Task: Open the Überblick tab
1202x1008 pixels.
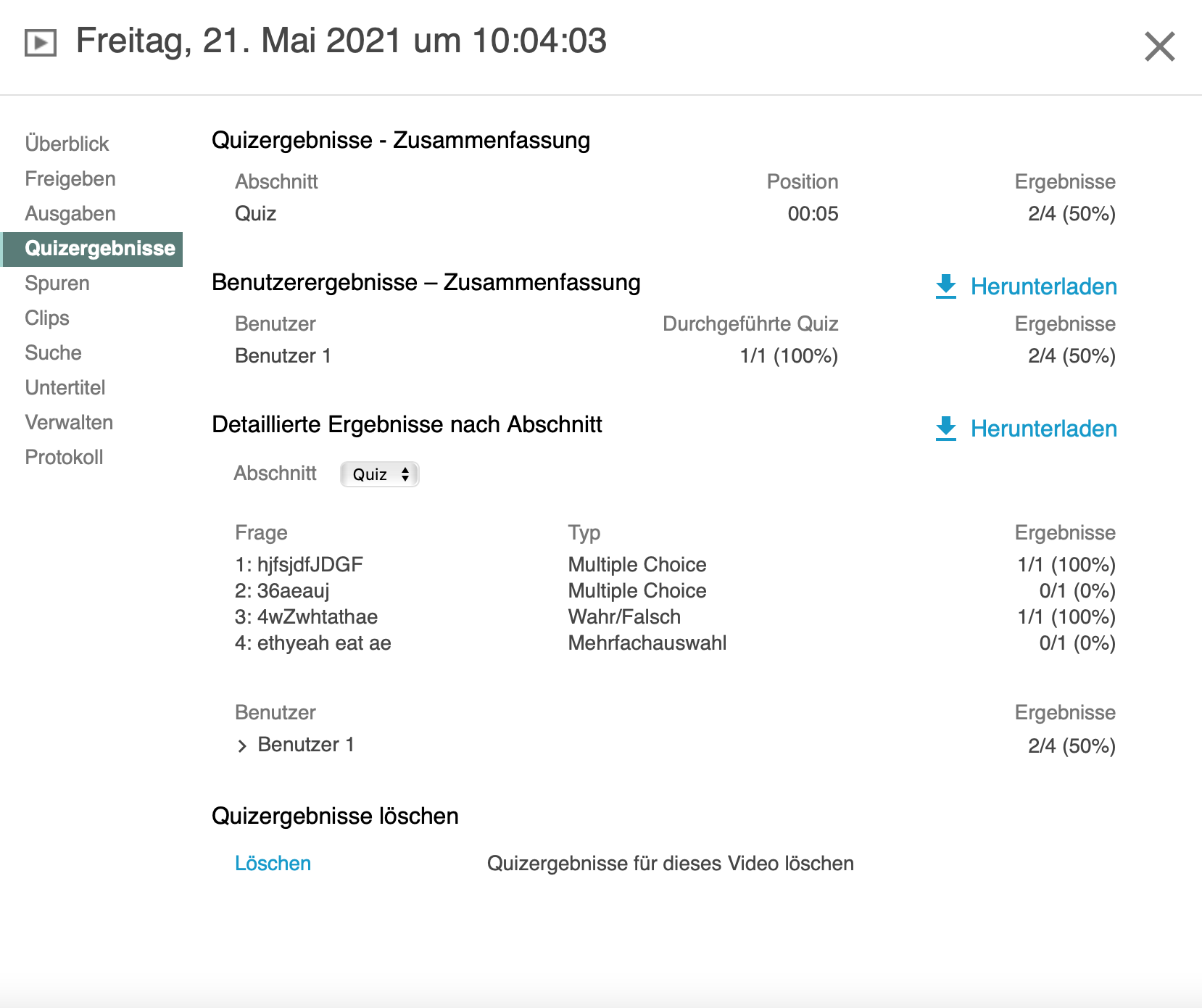Action: [x=67, y=144]
